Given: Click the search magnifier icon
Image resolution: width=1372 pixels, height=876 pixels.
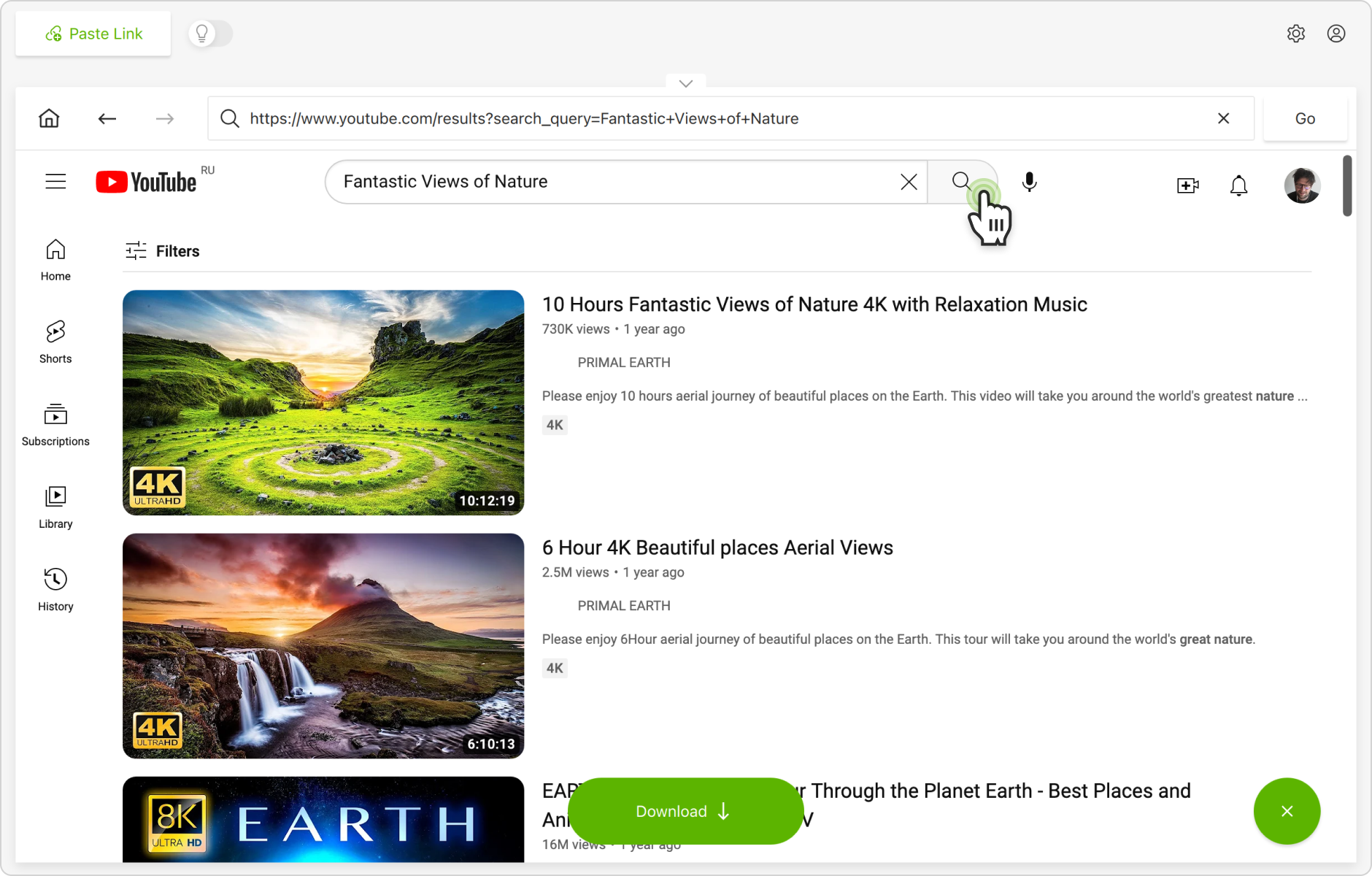Looking at the screenshot, I should (x=962, y=181).
